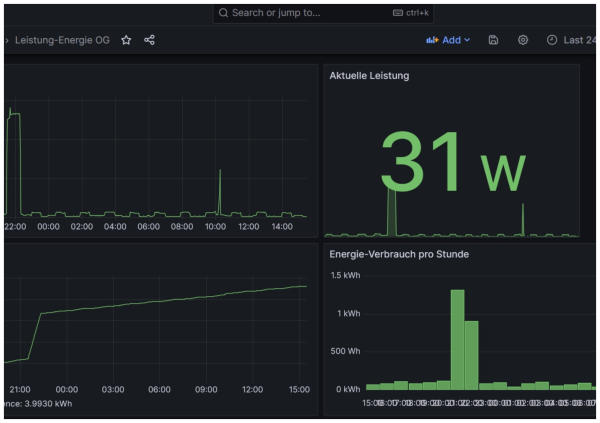Open dashboard settings via gear icon
This screenshot has height=423, width=600.
pyautogui.click(x=522, y=40)
